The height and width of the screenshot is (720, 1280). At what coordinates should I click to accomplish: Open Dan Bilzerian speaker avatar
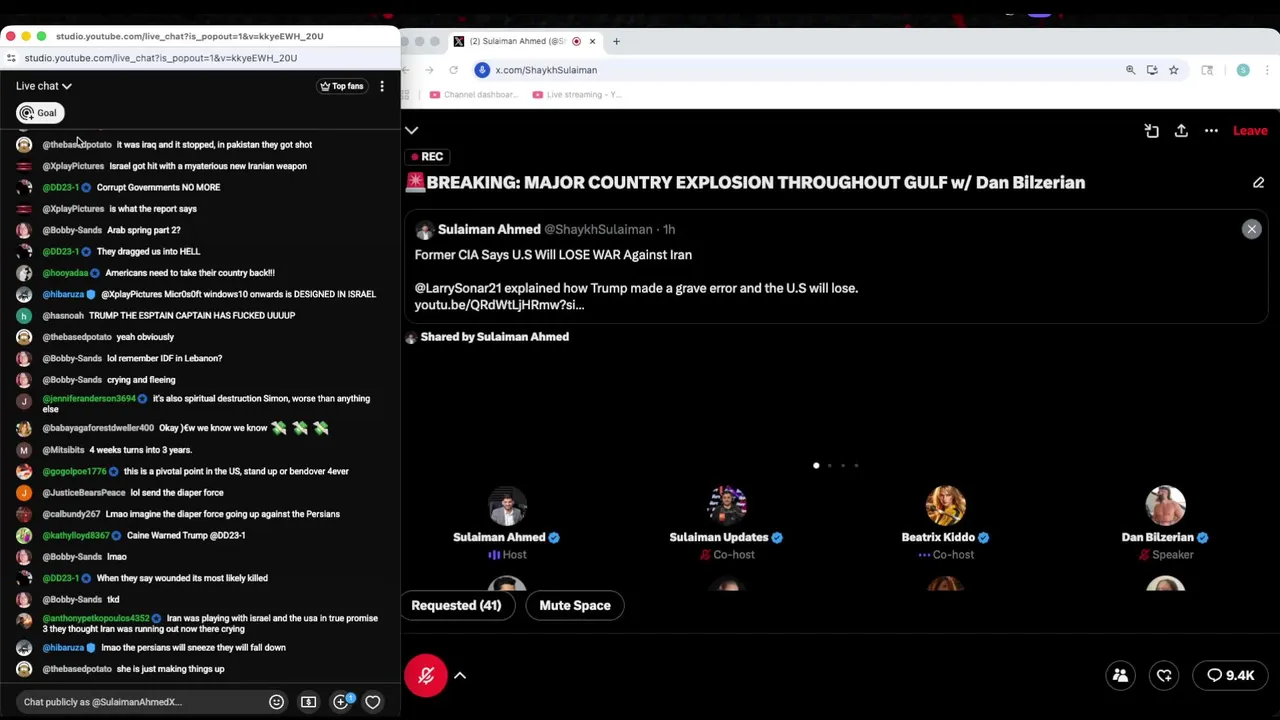[x=1166, y=505]
